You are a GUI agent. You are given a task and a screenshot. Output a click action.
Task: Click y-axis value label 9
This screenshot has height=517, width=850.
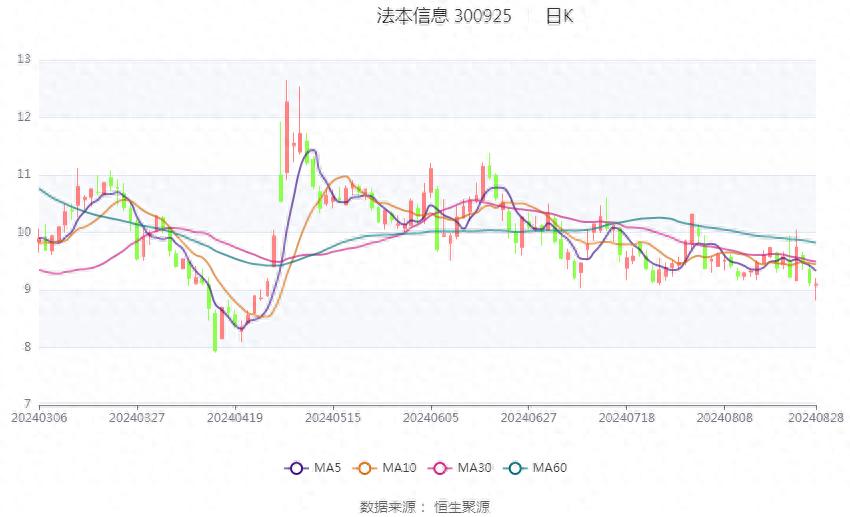(x=27, y=289)
